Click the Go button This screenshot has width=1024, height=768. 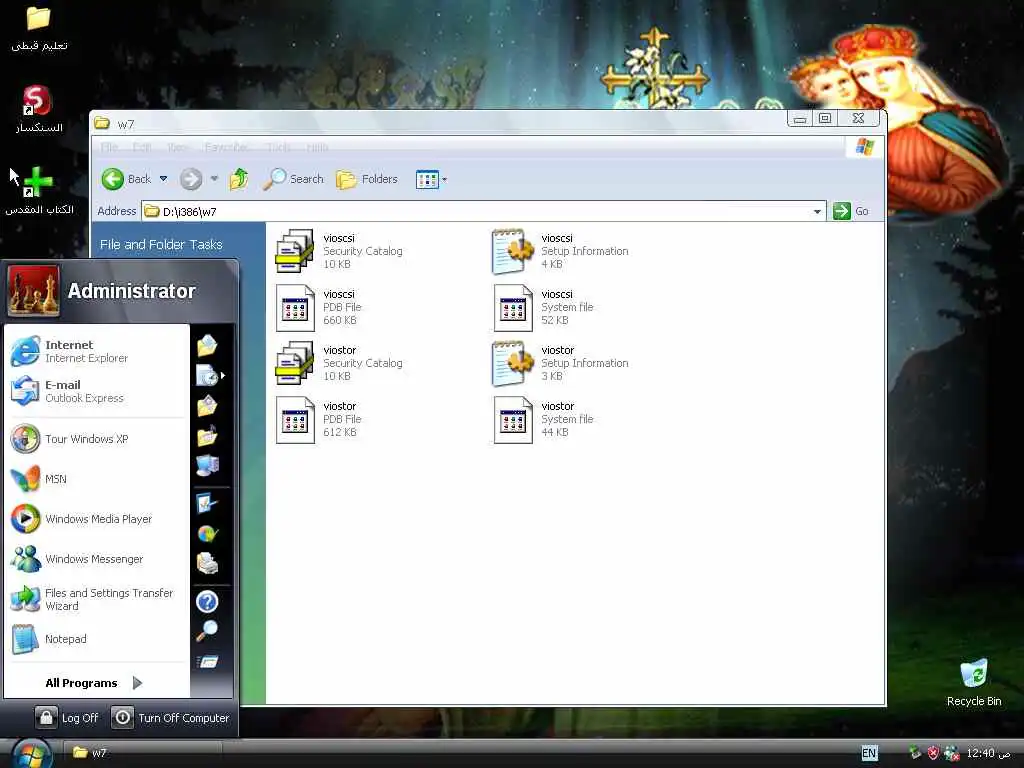click(x=851, y=211)
